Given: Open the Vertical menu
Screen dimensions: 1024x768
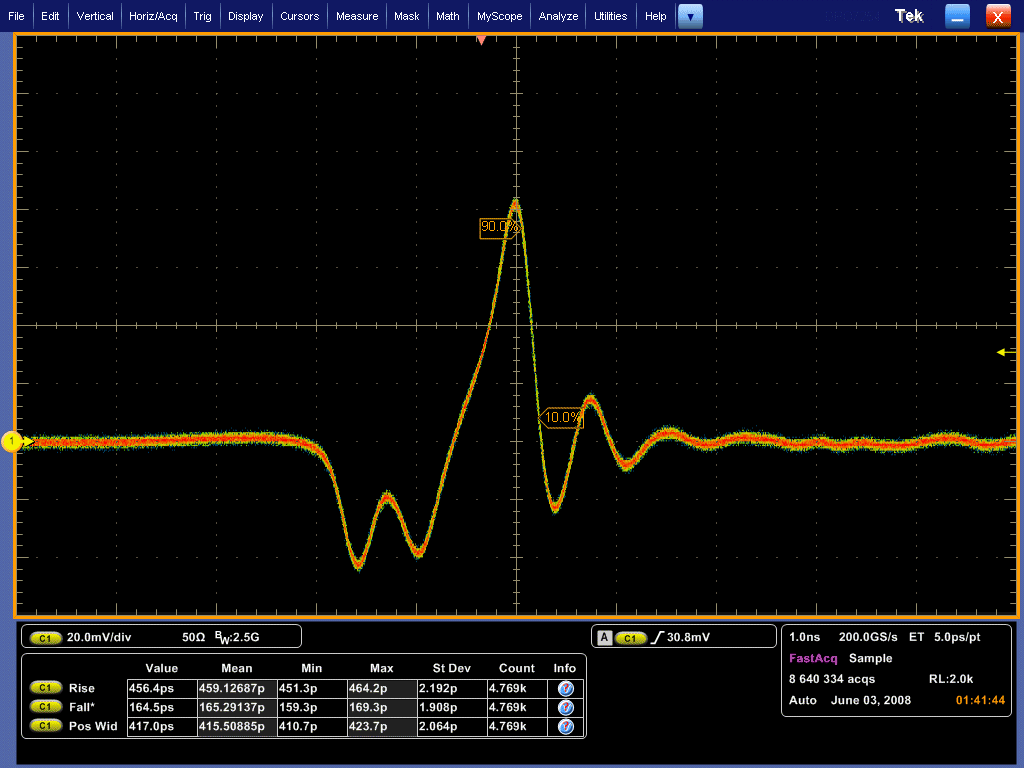Looking at the screenshot, I should tap(95, 16).
